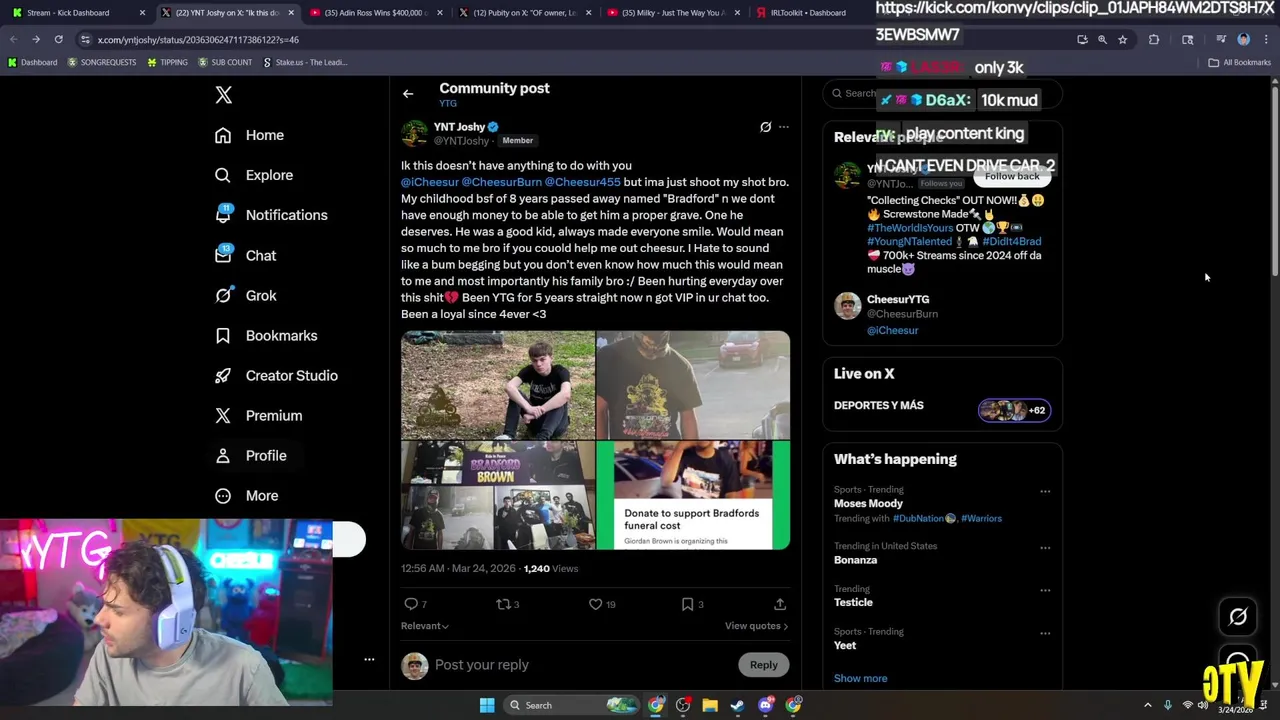The width and height of the screenshot is (1280, 720).
Task: Expand the Relevant replies sort dropdown
Action: (x=425, y=626)
